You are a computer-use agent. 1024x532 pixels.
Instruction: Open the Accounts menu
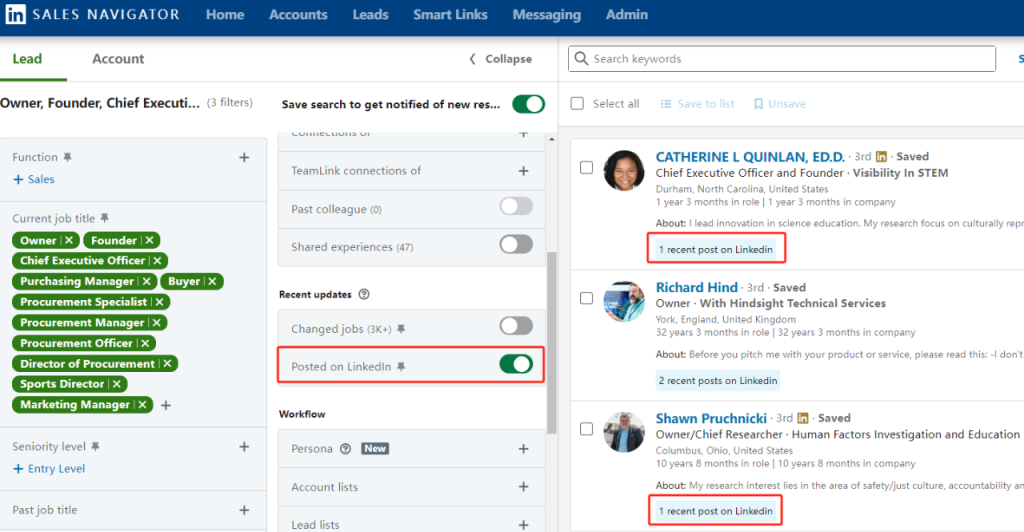click(298, 14)
